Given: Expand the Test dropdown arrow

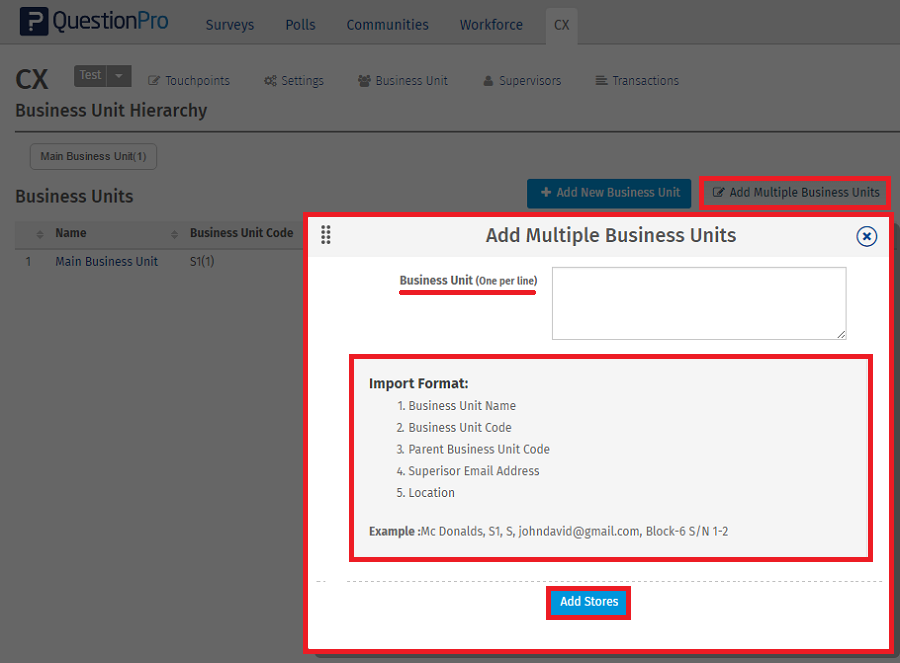Looking at the screenshot, I should click(119, 75).
